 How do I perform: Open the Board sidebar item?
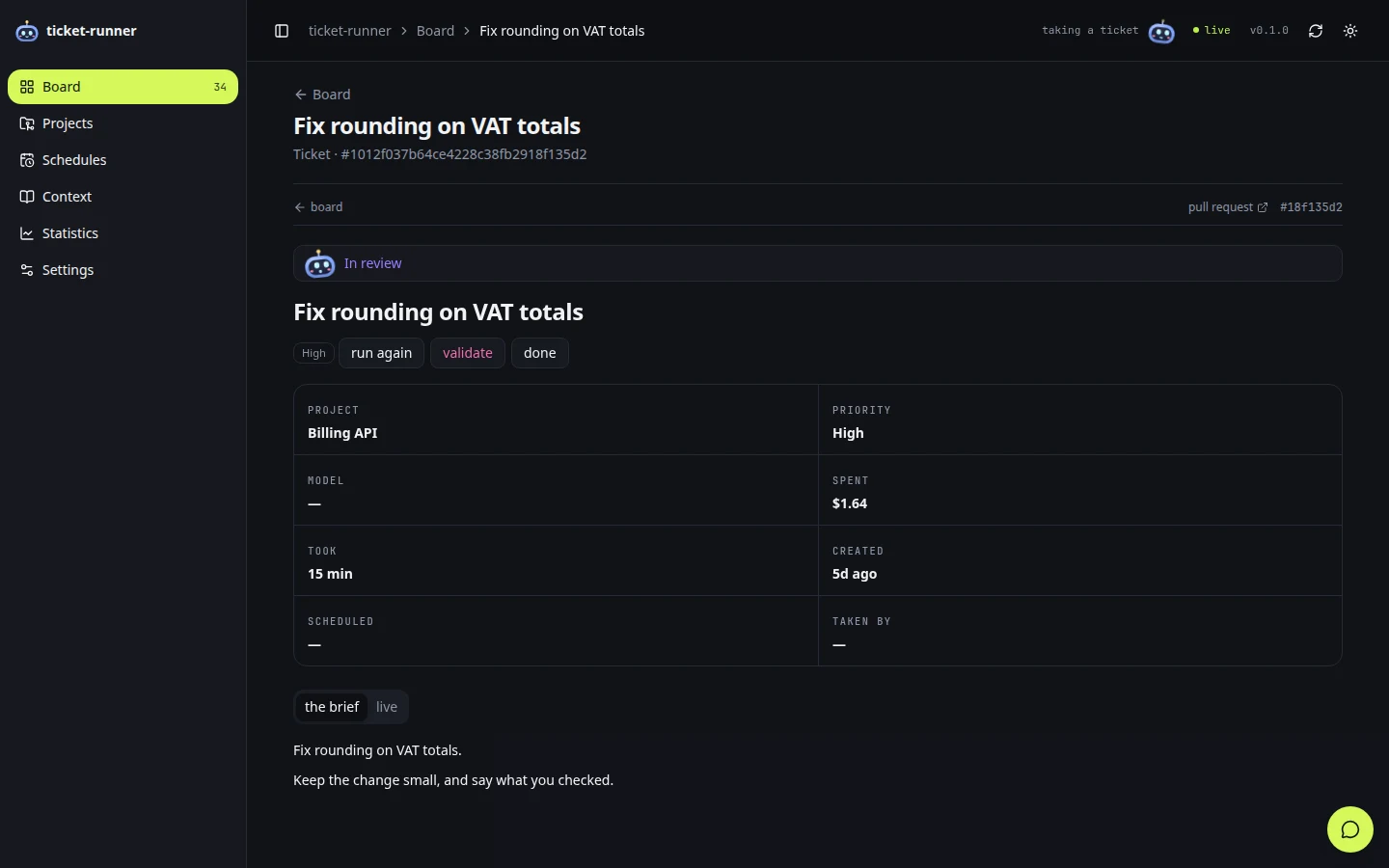pos(123,87)
